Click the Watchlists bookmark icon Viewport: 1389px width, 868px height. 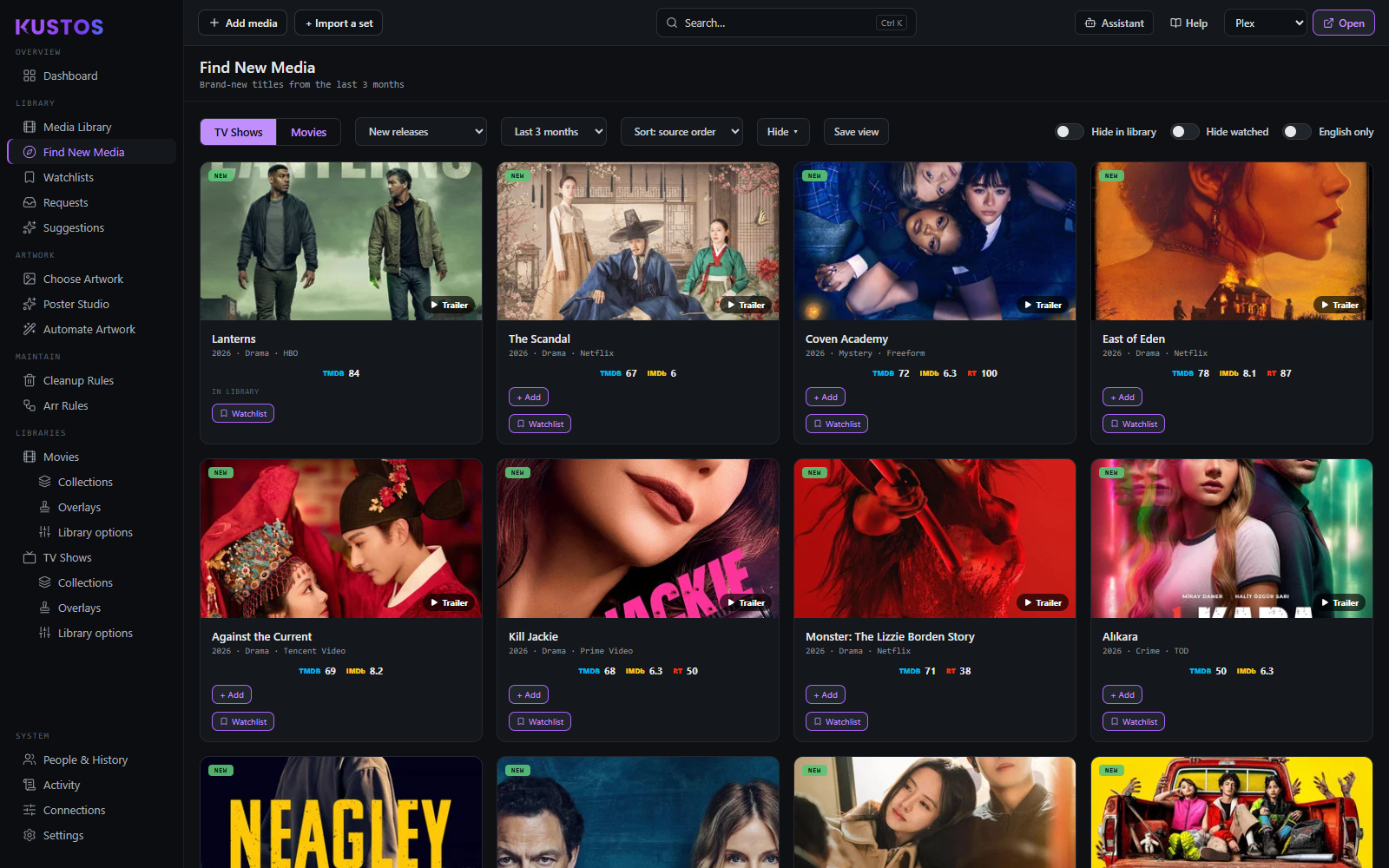click(x=30, y=177)
